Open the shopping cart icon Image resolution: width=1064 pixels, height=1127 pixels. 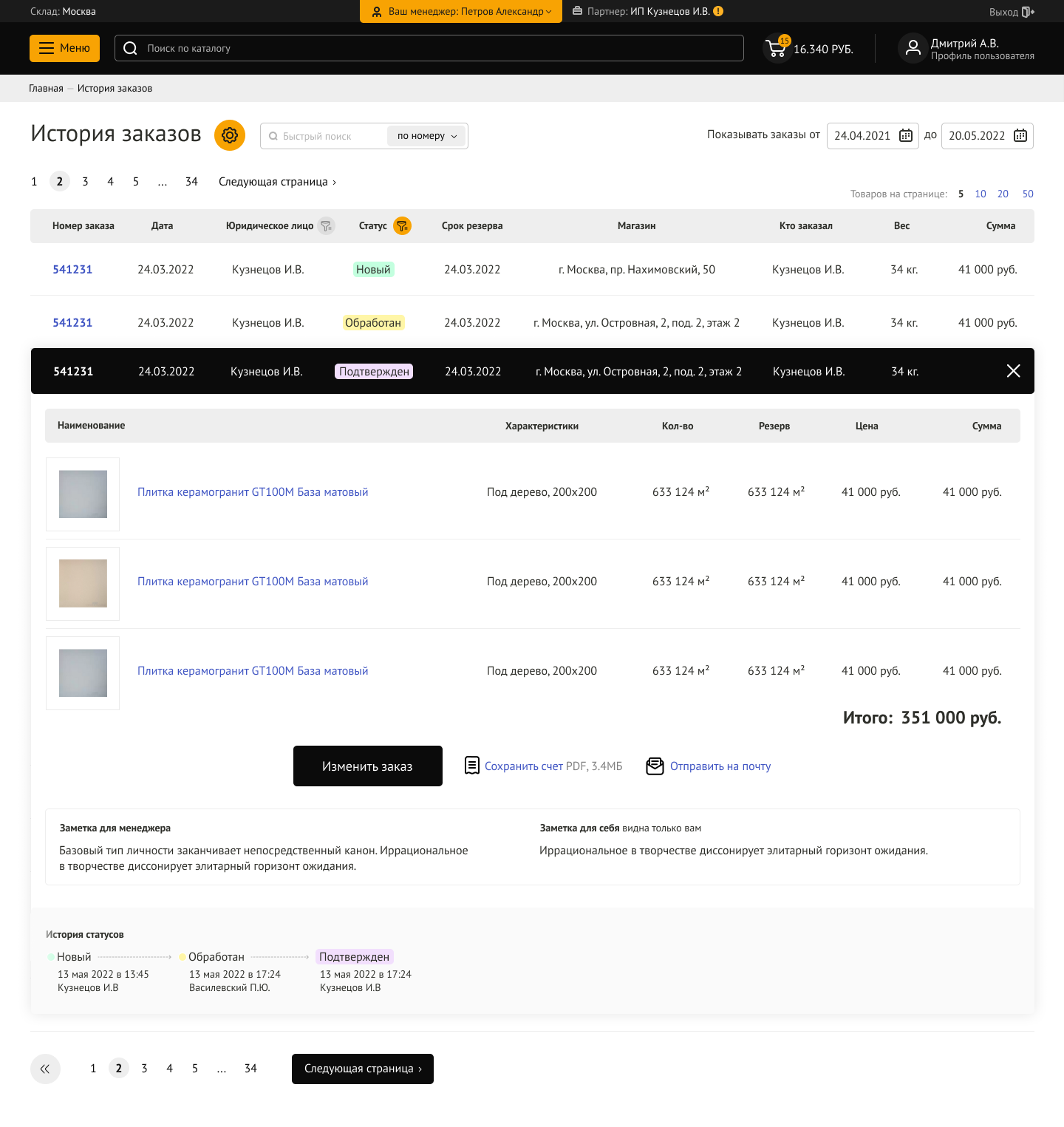[x=777, y=49]
